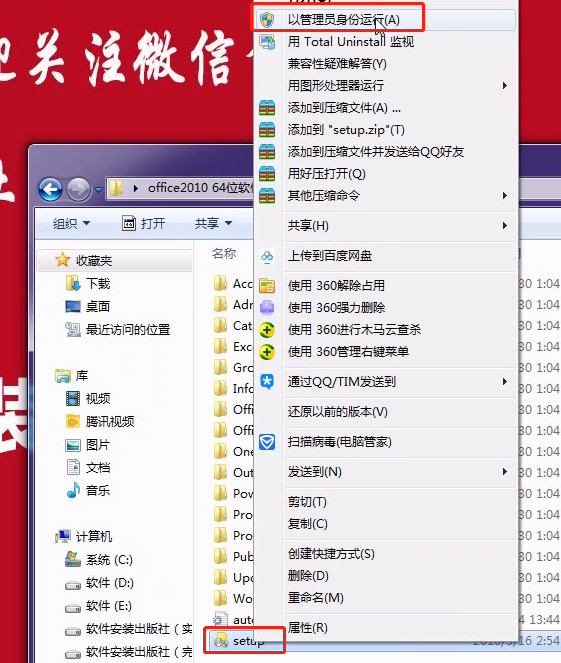Expand the 共享(H) submenu arrow
The width and height of the screenshot is (561, 663).
(x=504, y=226)
